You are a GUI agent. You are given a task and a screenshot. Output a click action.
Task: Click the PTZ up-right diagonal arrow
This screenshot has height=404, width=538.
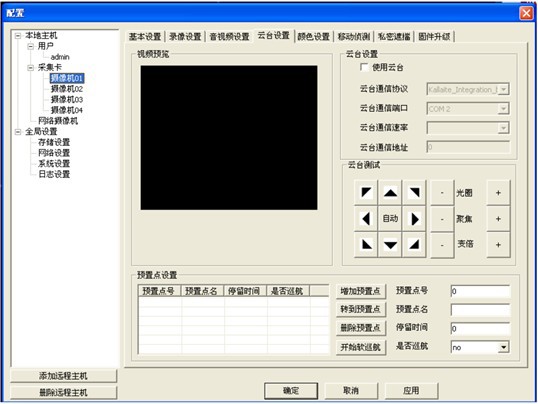pyautogui.click(x=414, y=193)
